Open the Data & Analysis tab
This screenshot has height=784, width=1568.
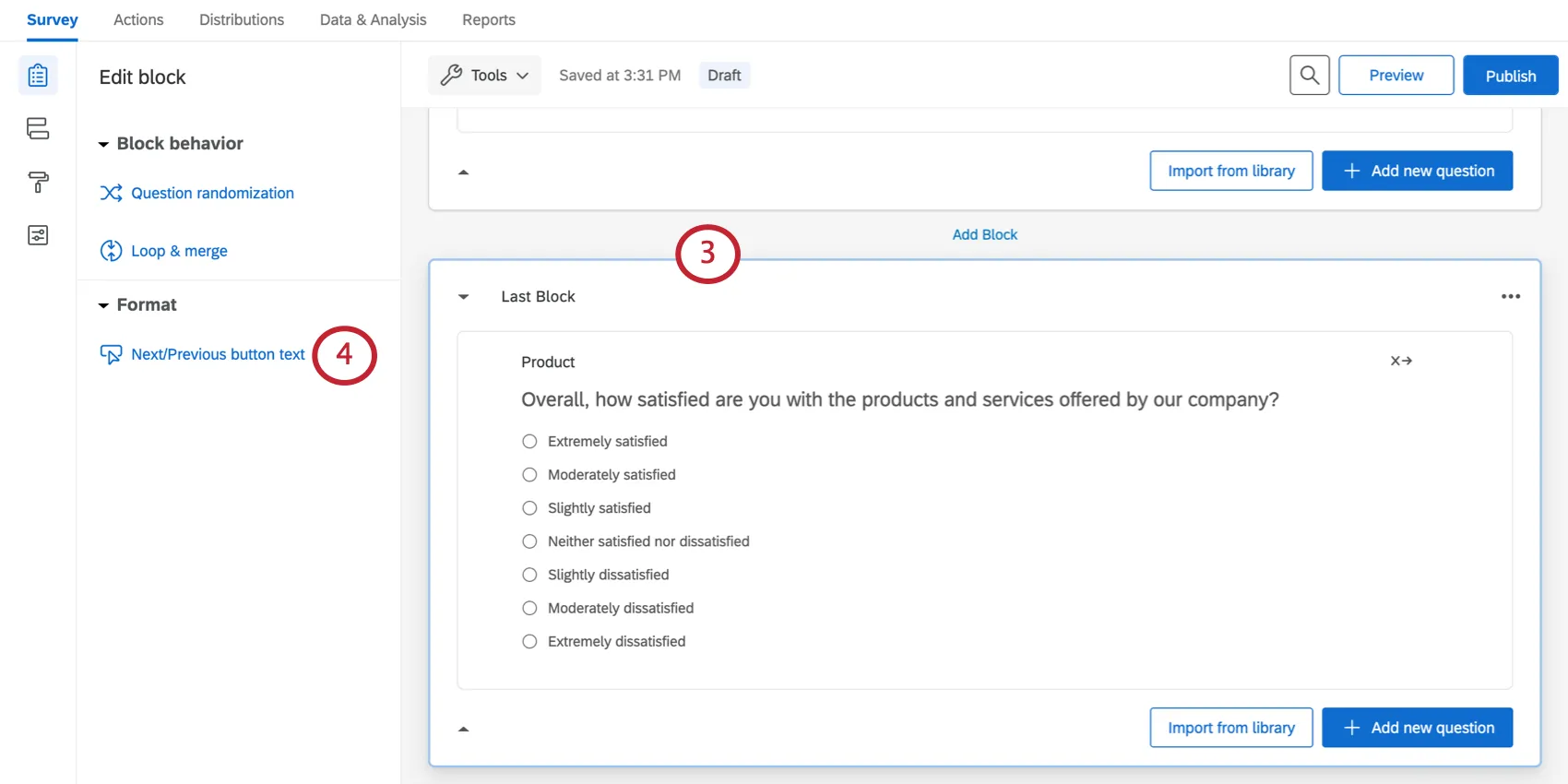[x=373, y=20]
